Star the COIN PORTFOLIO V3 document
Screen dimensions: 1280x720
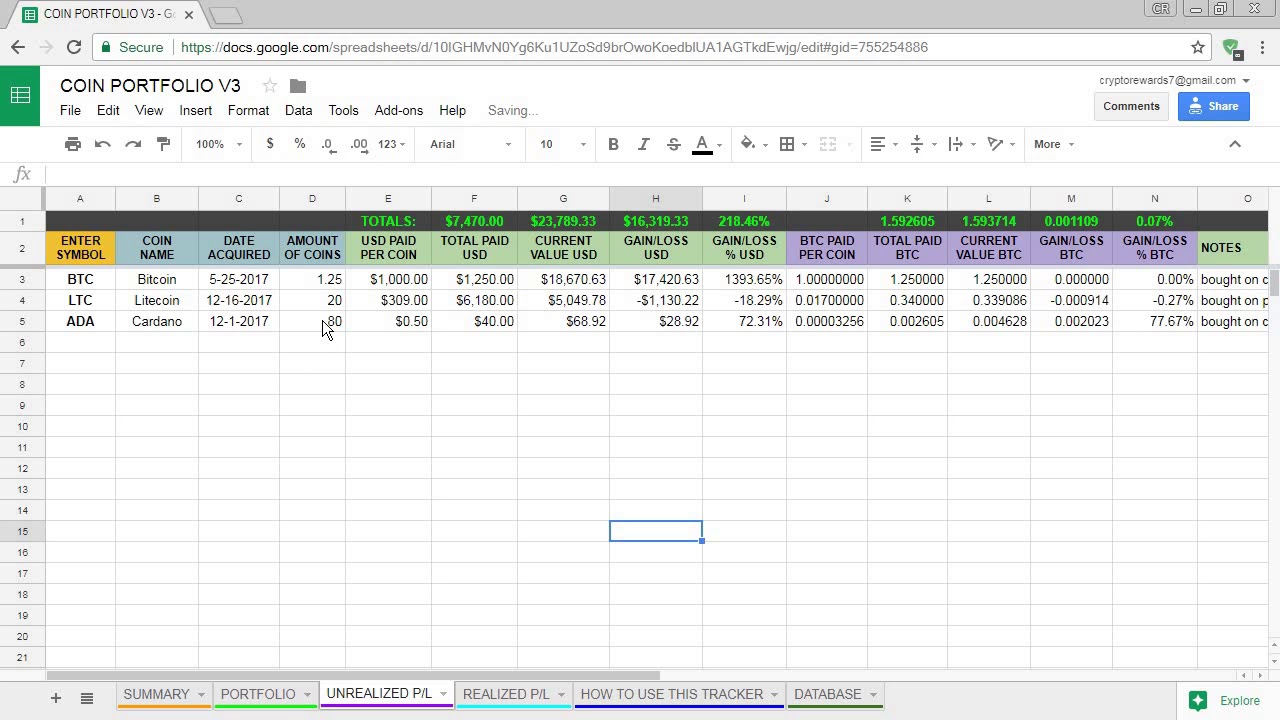pyautogui.click(x=270, y=86)
